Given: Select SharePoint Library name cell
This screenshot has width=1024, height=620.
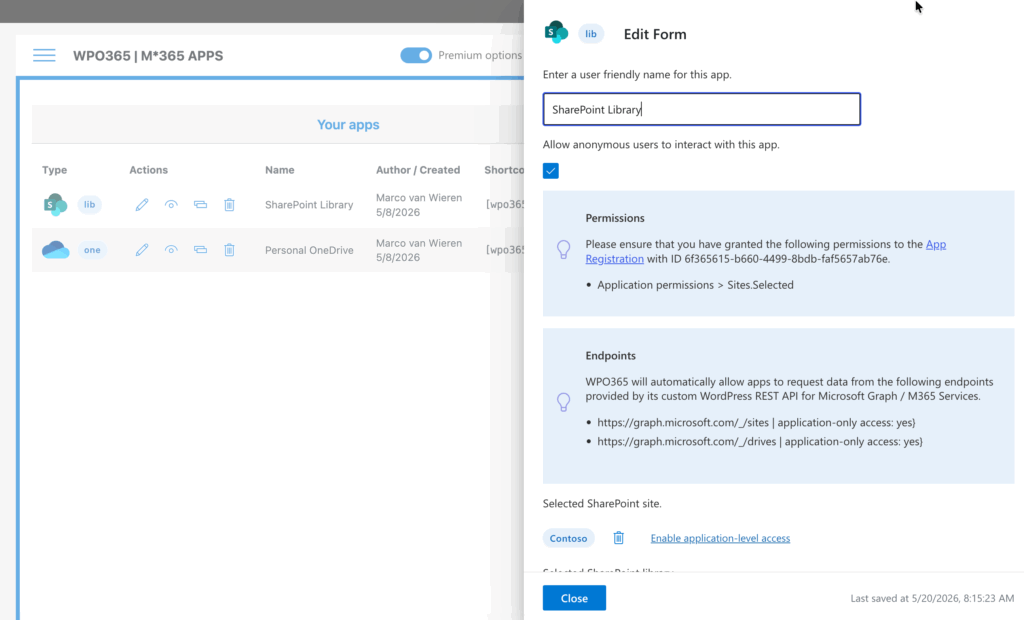Looking at the screenshot, I should pyautogui.click(x=309, y=204).
